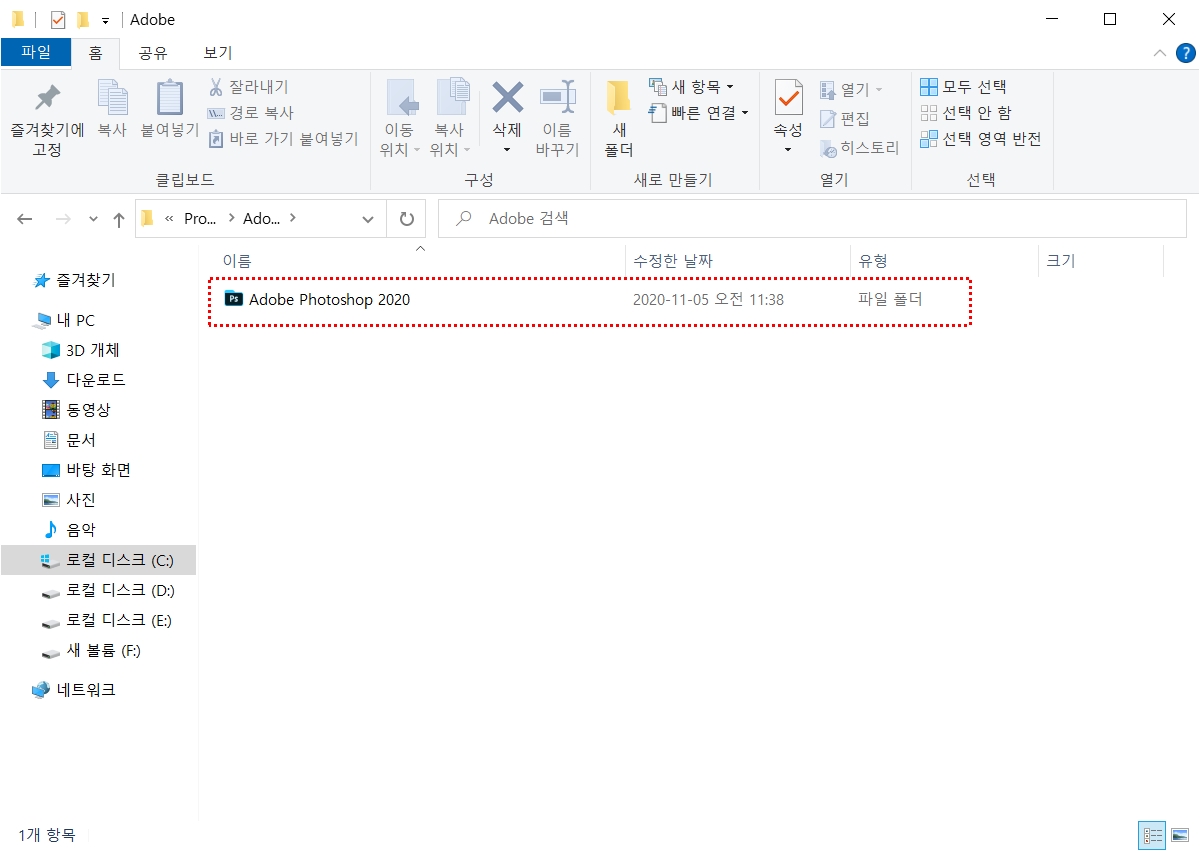
Task: Click the 삭제 (Delete) X icon
Action: (507, 98)
